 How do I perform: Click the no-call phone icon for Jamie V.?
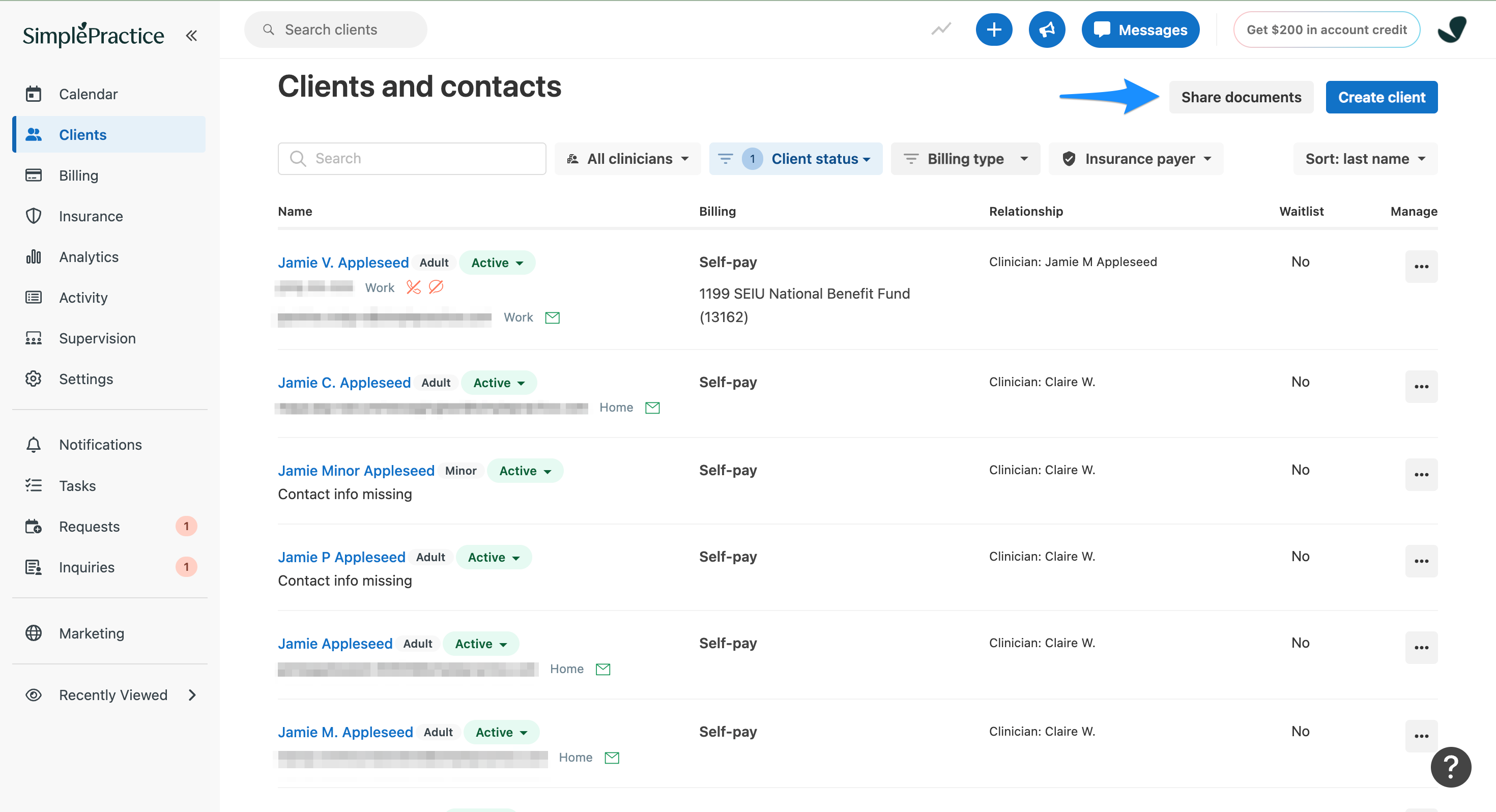click(x=413, y=287)
